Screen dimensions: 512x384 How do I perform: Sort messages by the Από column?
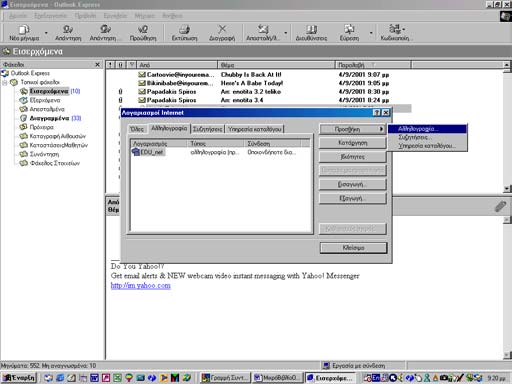177,65
